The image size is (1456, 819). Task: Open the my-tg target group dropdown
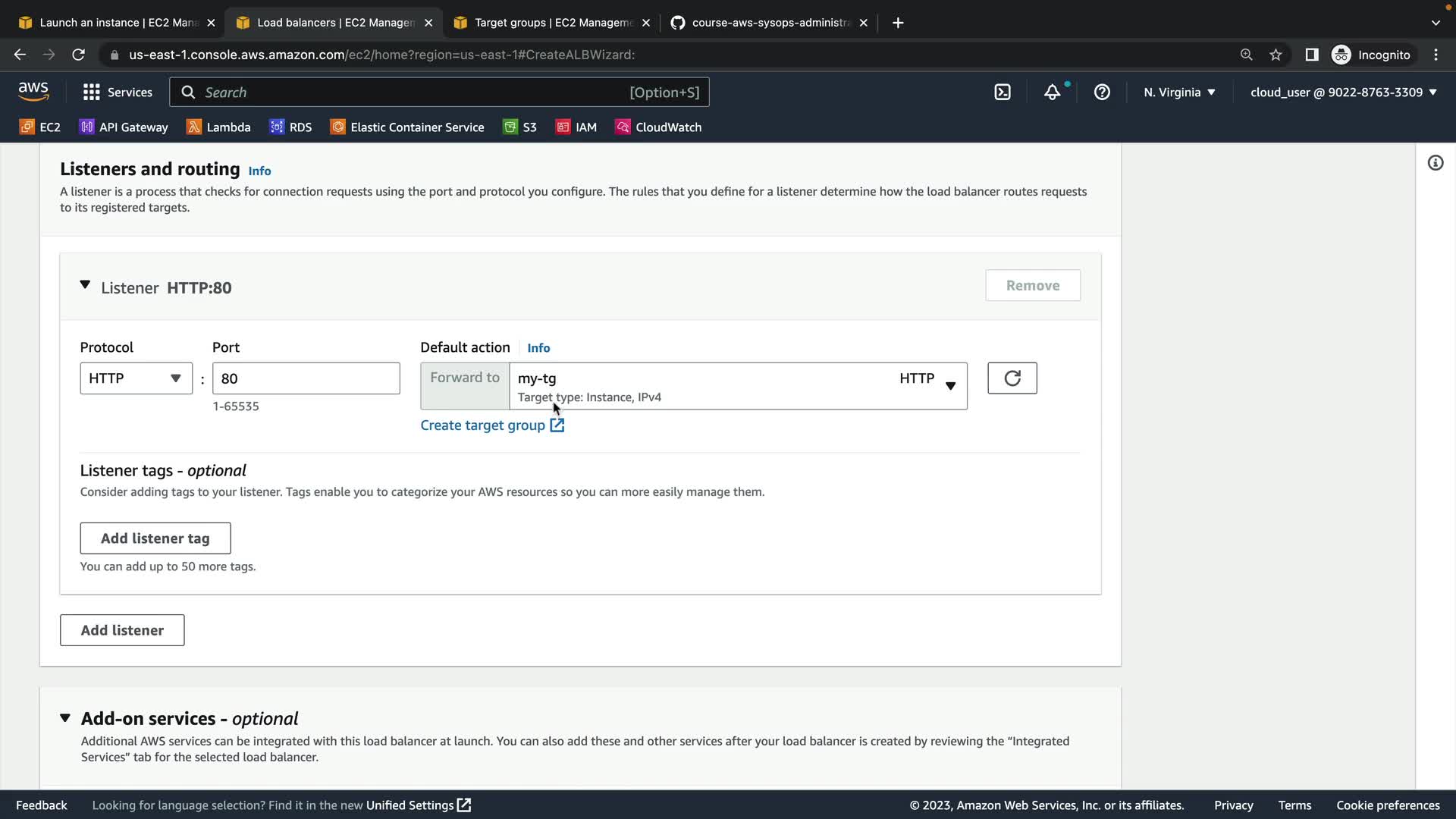pyautogui.click(x=737, y=386)
